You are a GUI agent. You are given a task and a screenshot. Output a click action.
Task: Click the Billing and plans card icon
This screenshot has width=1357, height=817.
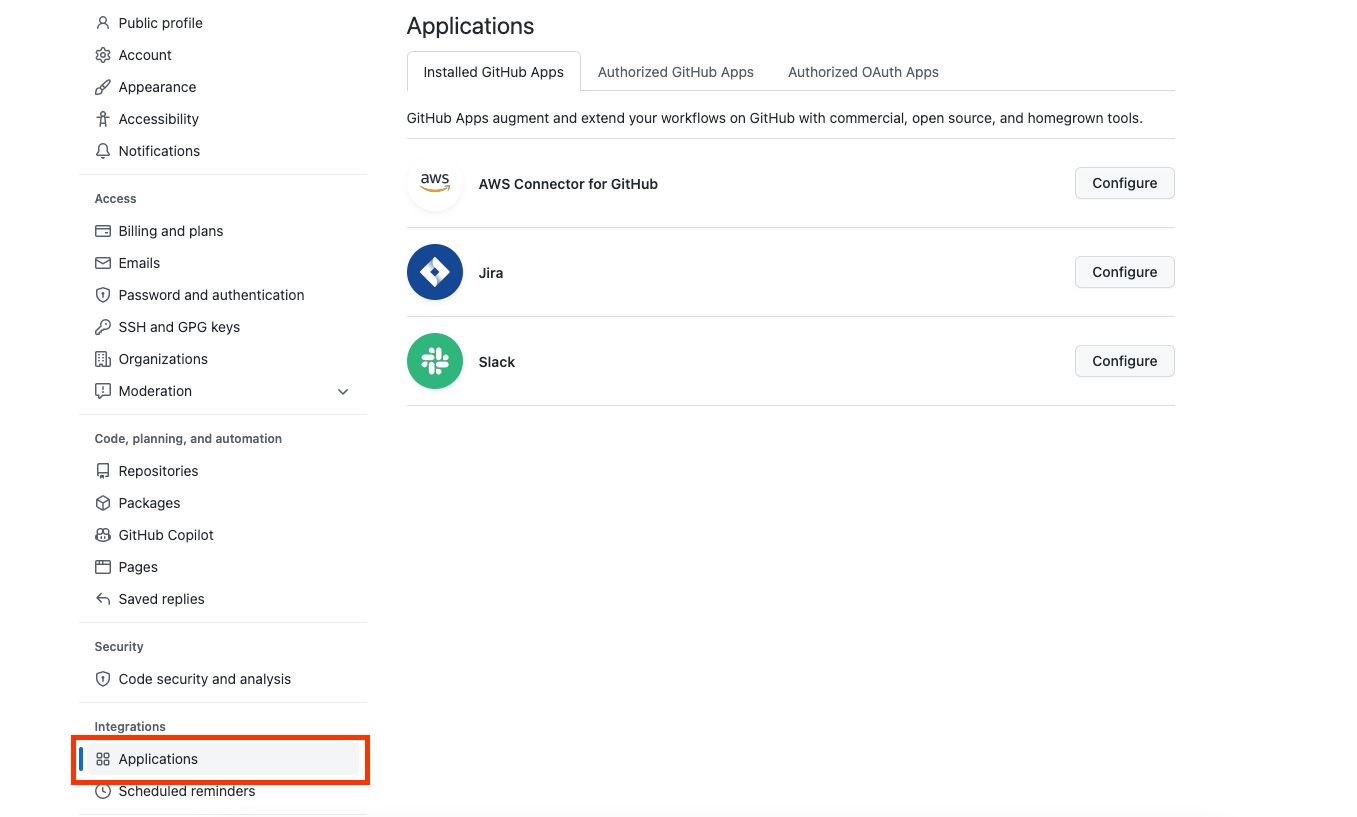tap(102, 231)
